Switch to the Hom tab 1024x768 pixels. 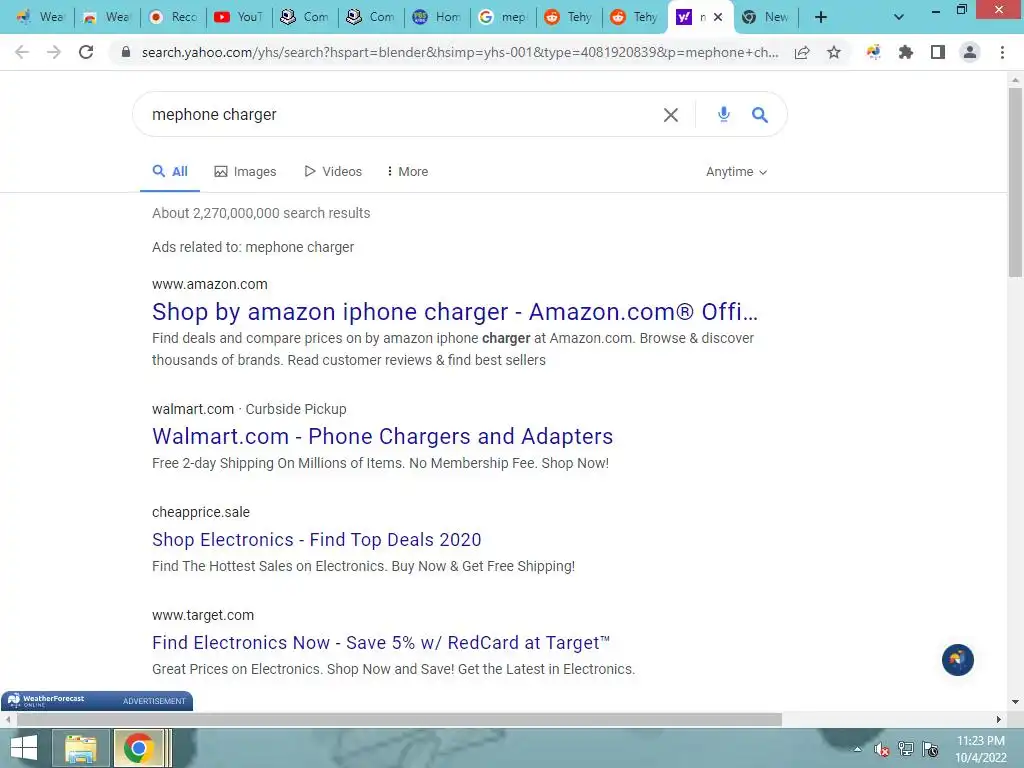point(436,17)
